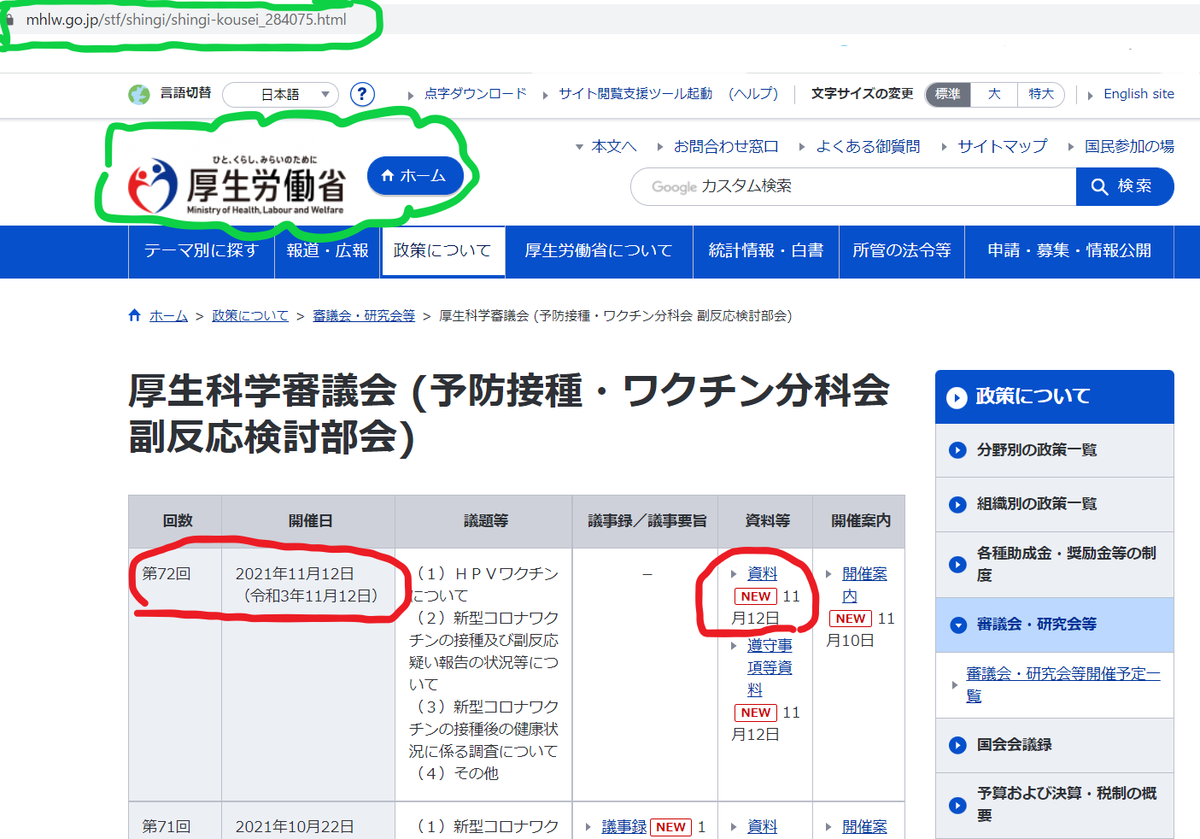Open 予算および決算・税制の概要 sidebar item

click(1054, 805)
